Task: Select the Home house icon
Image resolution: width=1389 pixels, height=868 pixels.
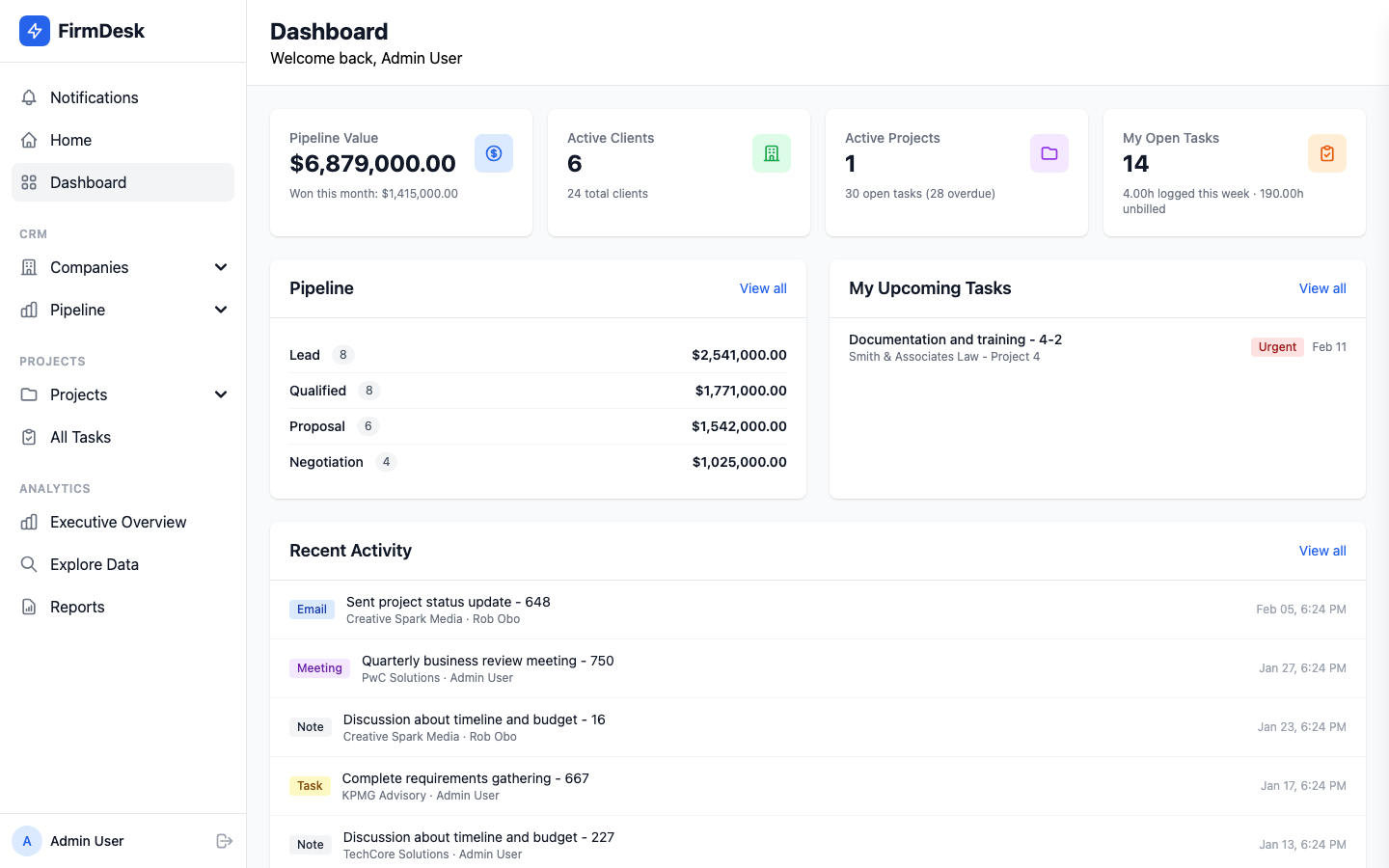Action: [29, 140]
